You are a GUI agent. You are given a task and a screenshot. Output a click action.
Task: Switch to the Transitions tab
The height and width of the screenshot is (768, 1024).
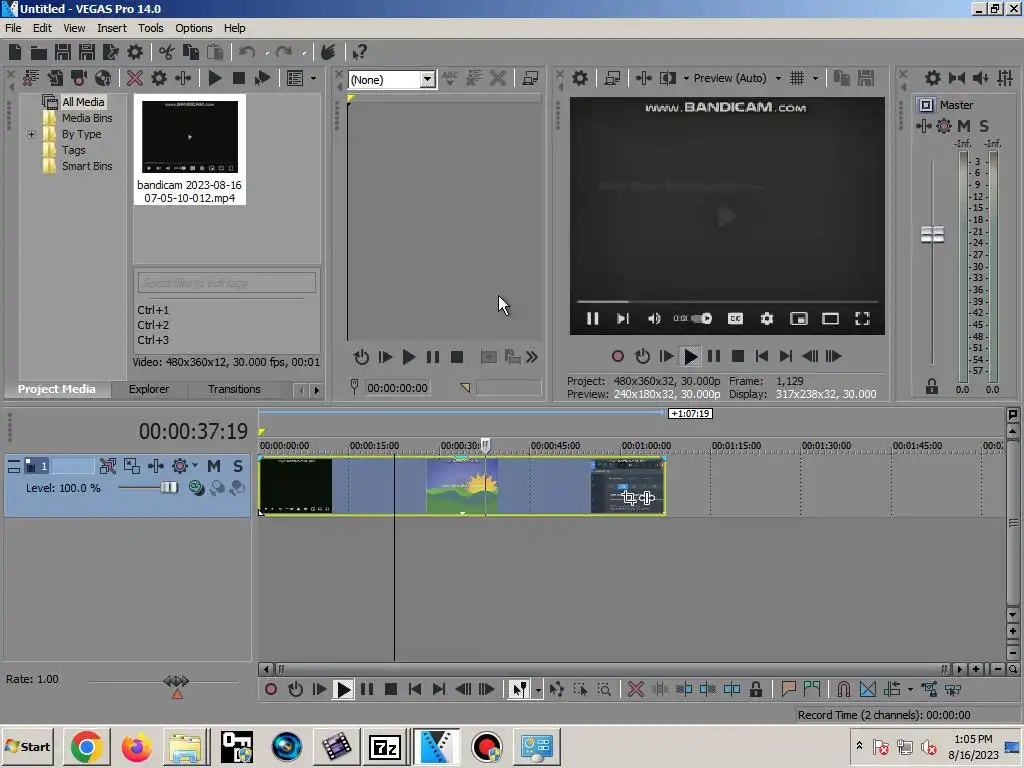(234, 389)
